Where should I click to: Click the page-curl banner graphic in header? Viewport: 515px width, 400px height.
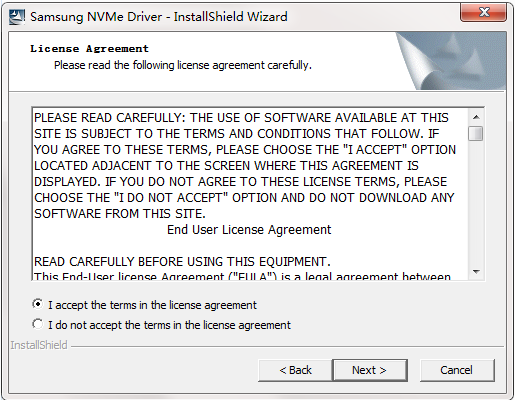pyautogui.click(x=451, y=61)
